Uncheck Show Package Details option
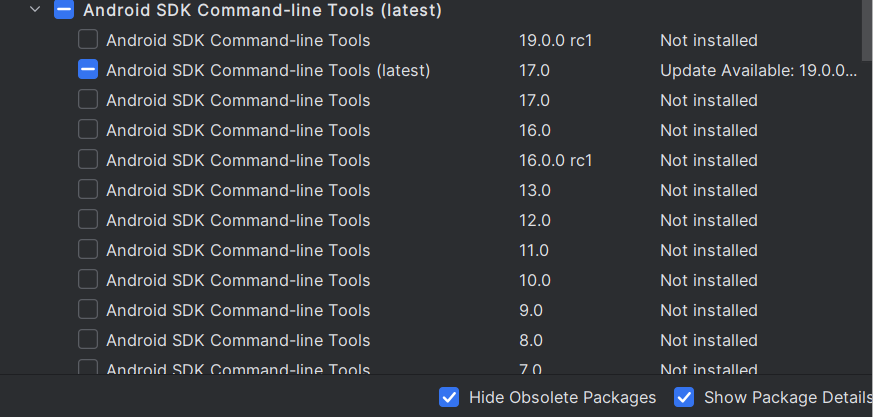 (684, 397)
